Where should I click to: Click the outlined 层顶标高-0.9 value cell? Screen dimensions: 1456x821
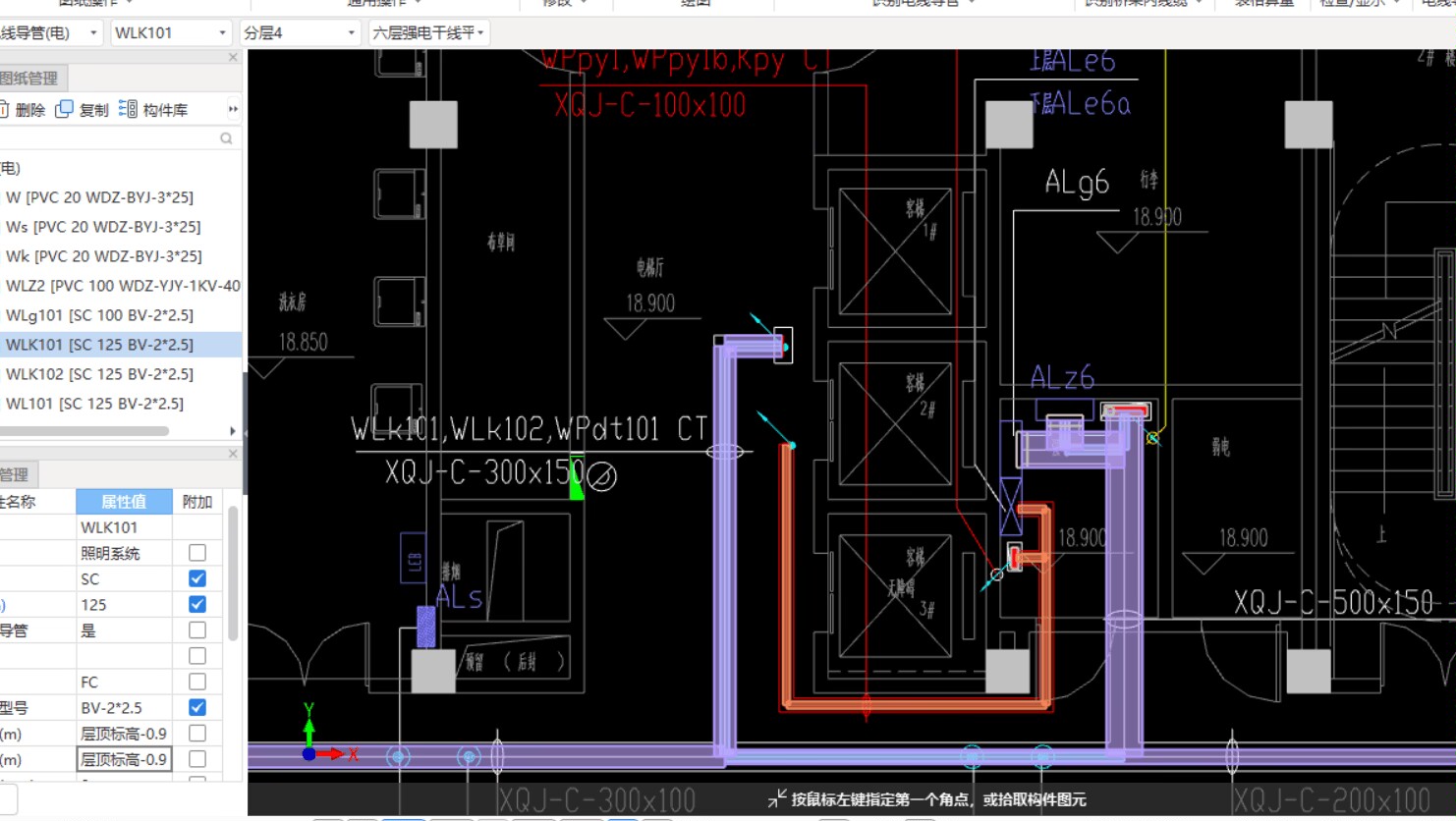click(124, 759)
